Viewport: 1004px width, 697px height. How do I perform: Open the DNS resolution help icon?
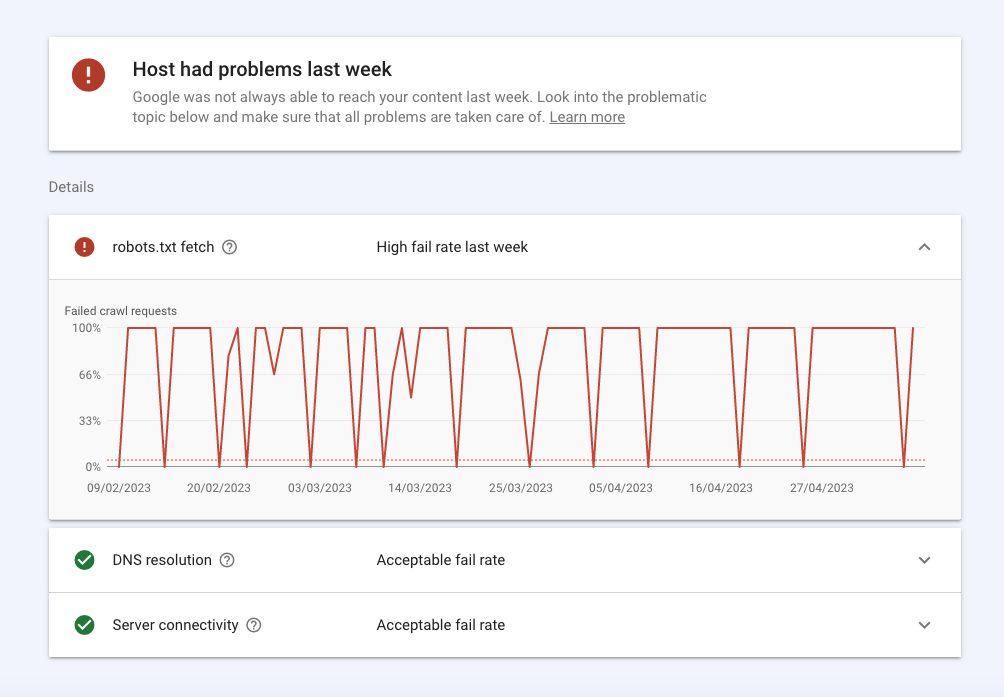(227, 560)
